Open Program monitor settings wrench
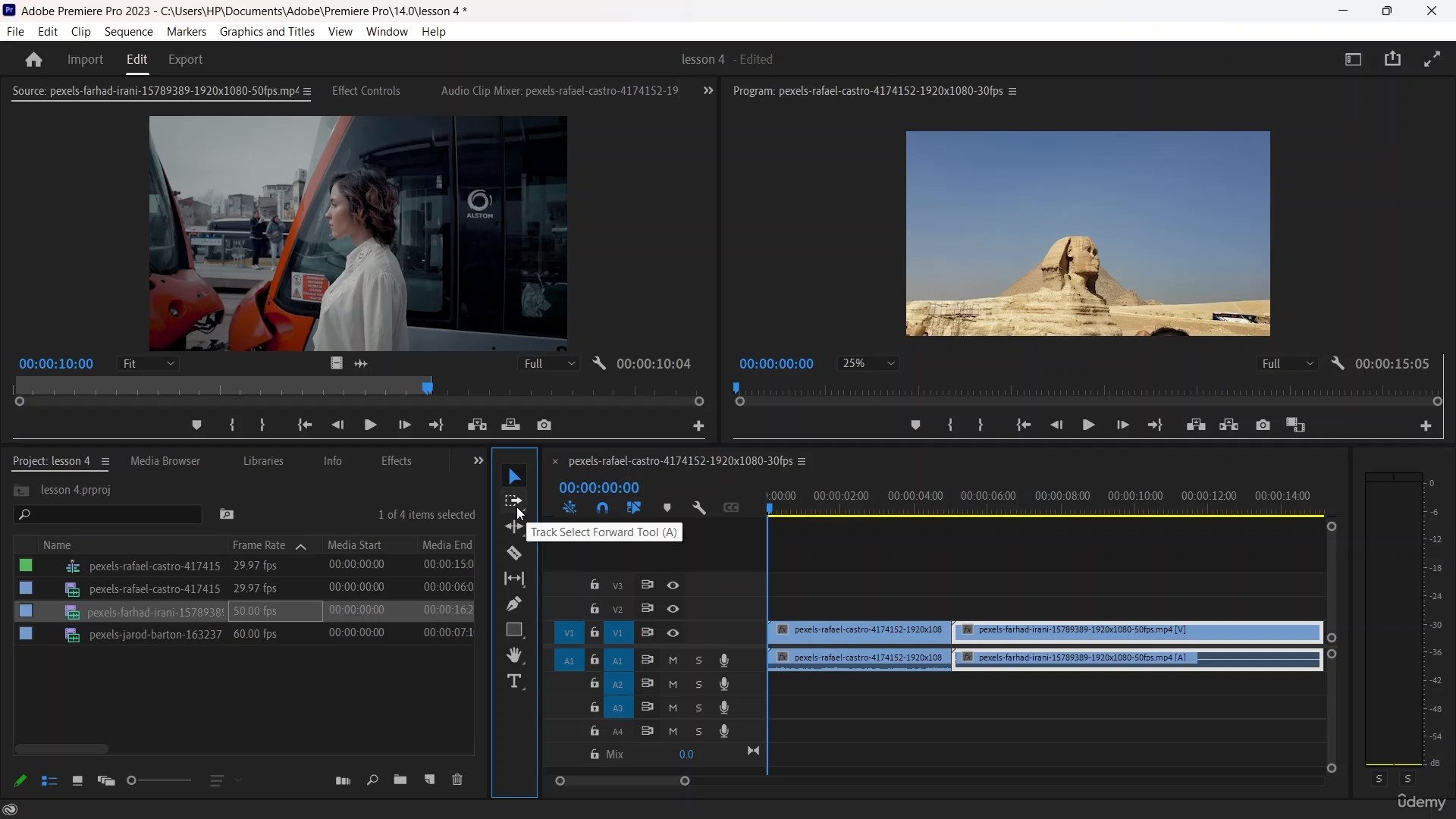 coord(1338,364)
